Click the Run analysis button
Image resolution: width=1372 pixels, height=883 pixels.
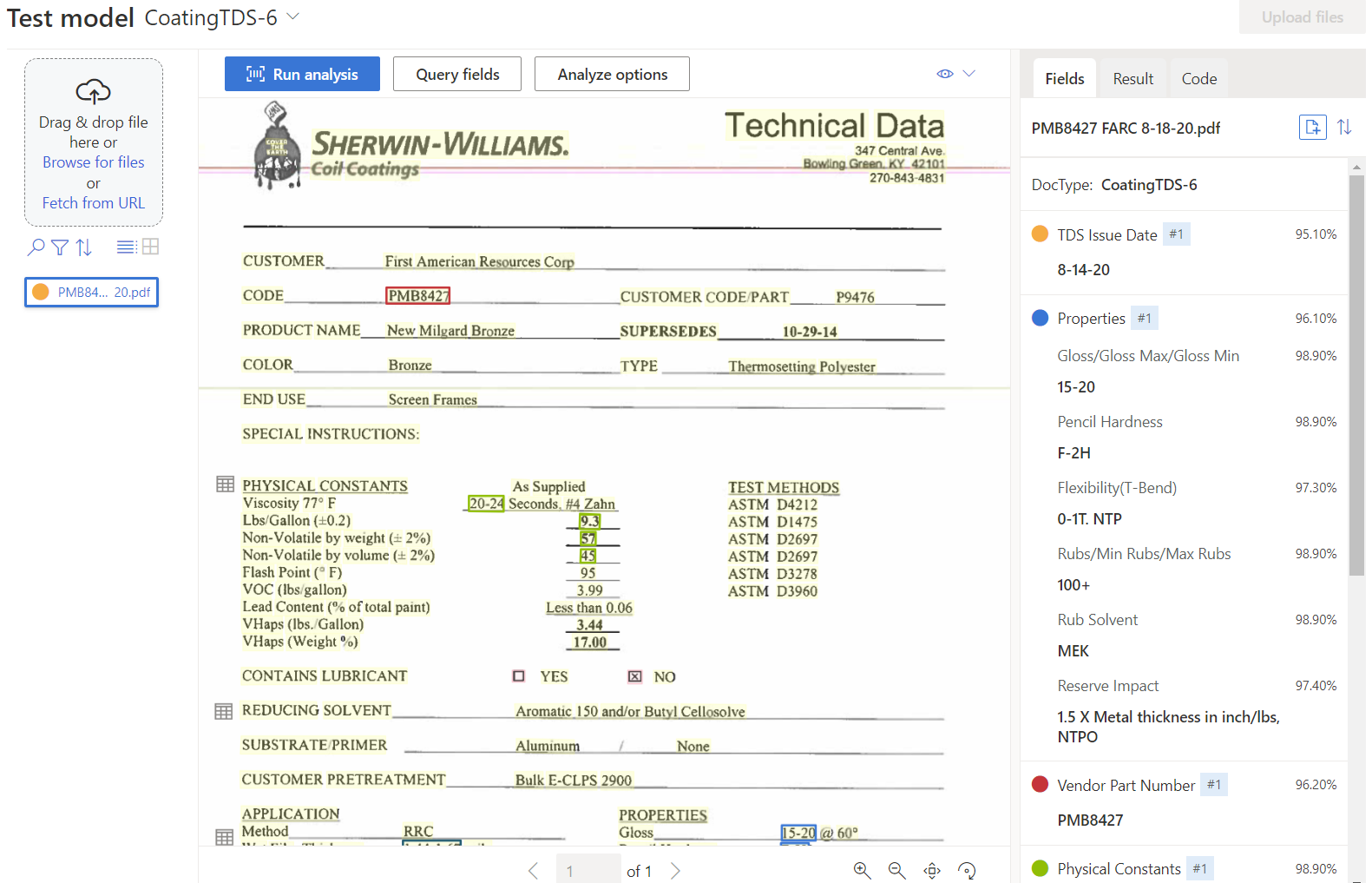click(302, 74)
